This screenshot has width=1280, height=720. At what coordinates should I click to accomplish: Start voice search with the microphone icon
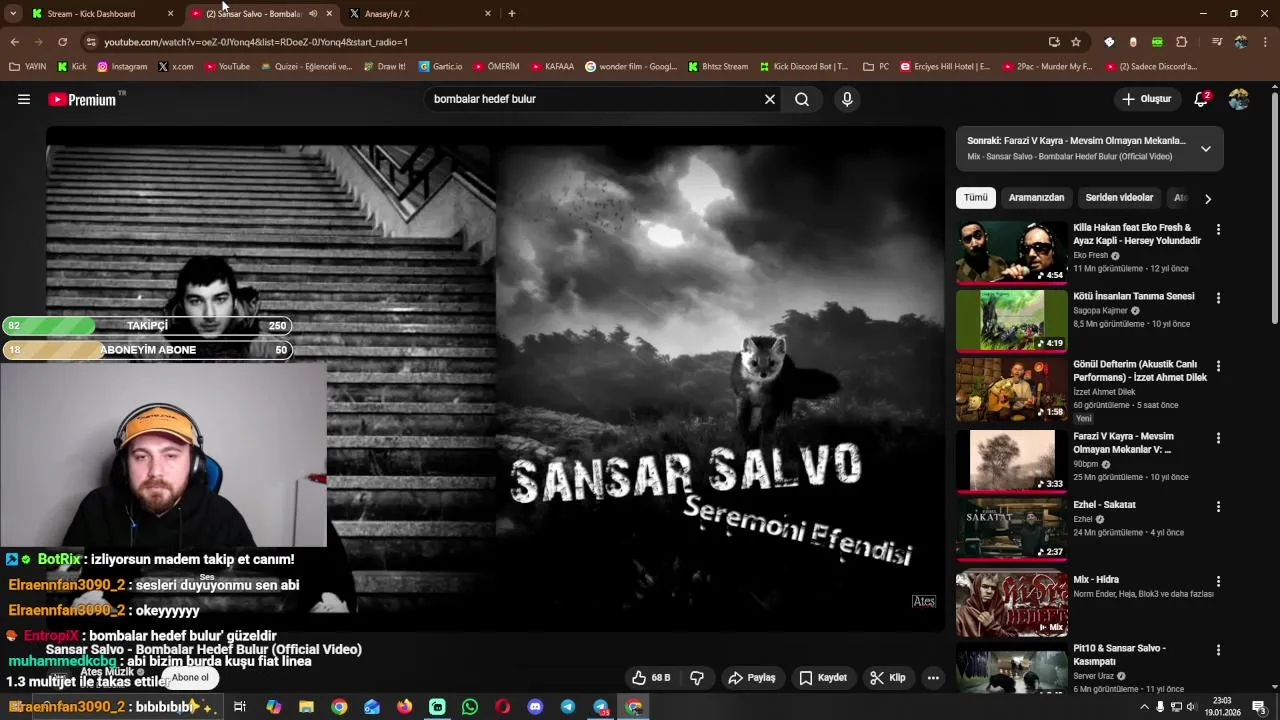click(847, 99)
